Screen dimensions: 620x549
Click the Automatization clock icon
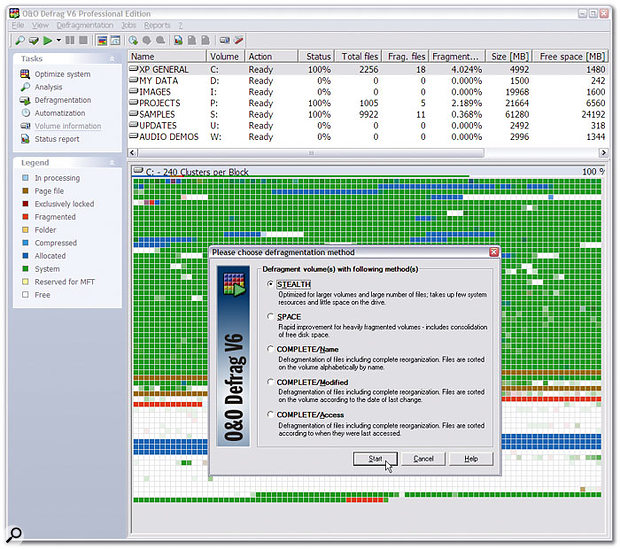click(26, 113)
